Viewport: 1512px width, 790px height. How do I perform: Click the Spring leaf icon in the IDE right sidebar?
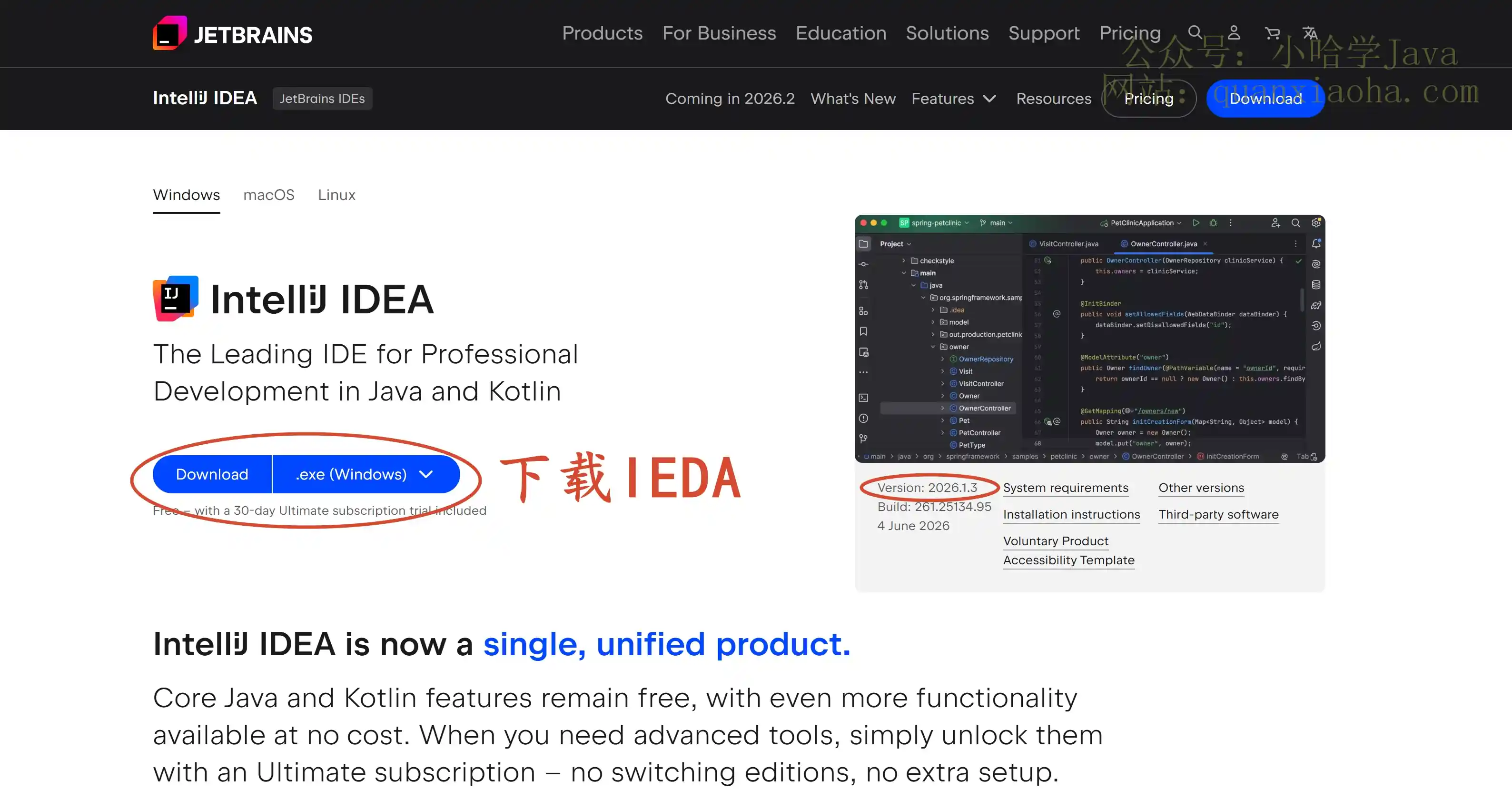tap(1316, 346)
